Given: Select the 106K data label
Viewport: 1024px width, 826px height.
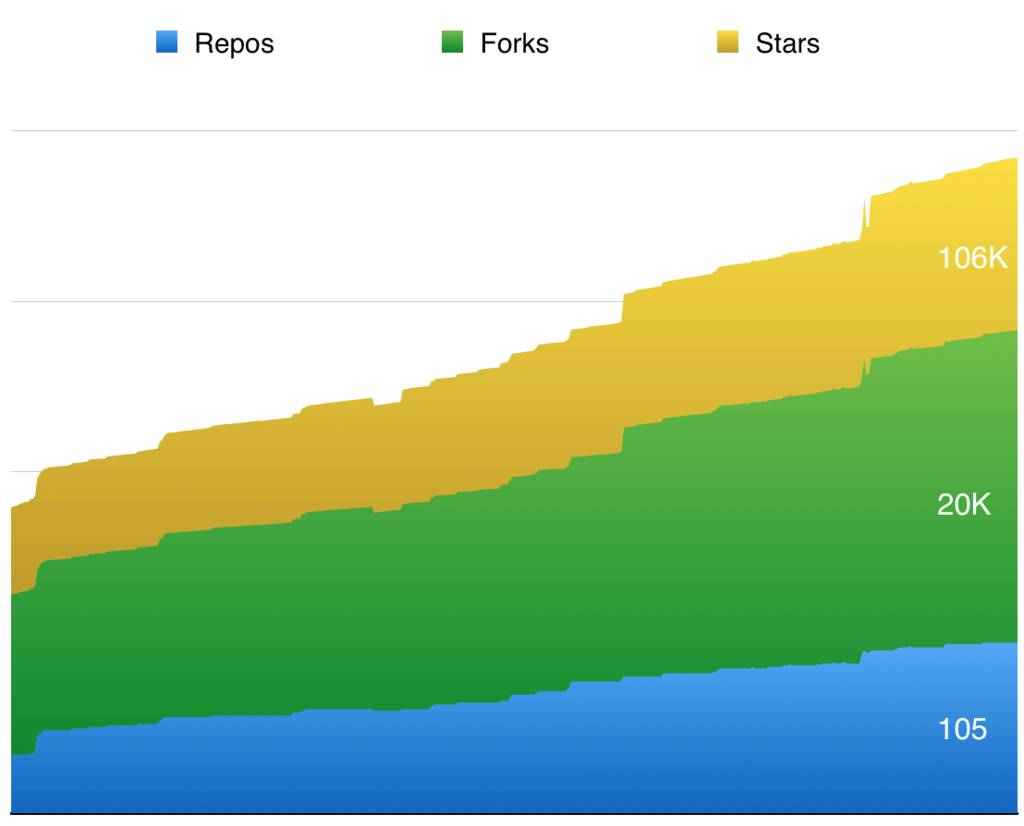Looking at the screenshot, I should click(972, 258).
